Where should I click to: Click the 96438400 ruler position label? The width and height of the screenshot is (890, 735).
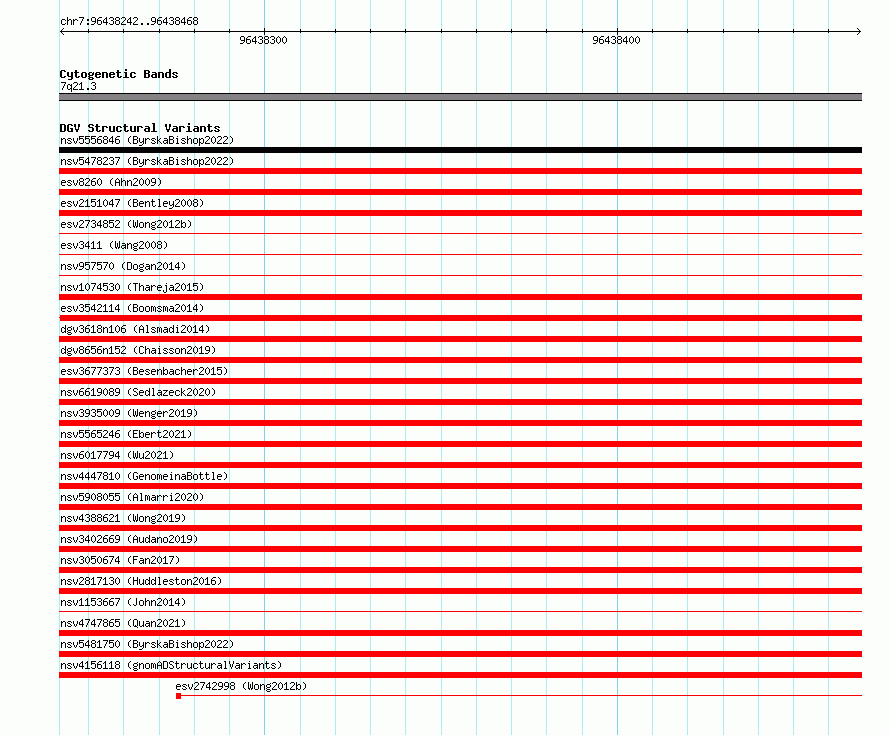[616, 40]
